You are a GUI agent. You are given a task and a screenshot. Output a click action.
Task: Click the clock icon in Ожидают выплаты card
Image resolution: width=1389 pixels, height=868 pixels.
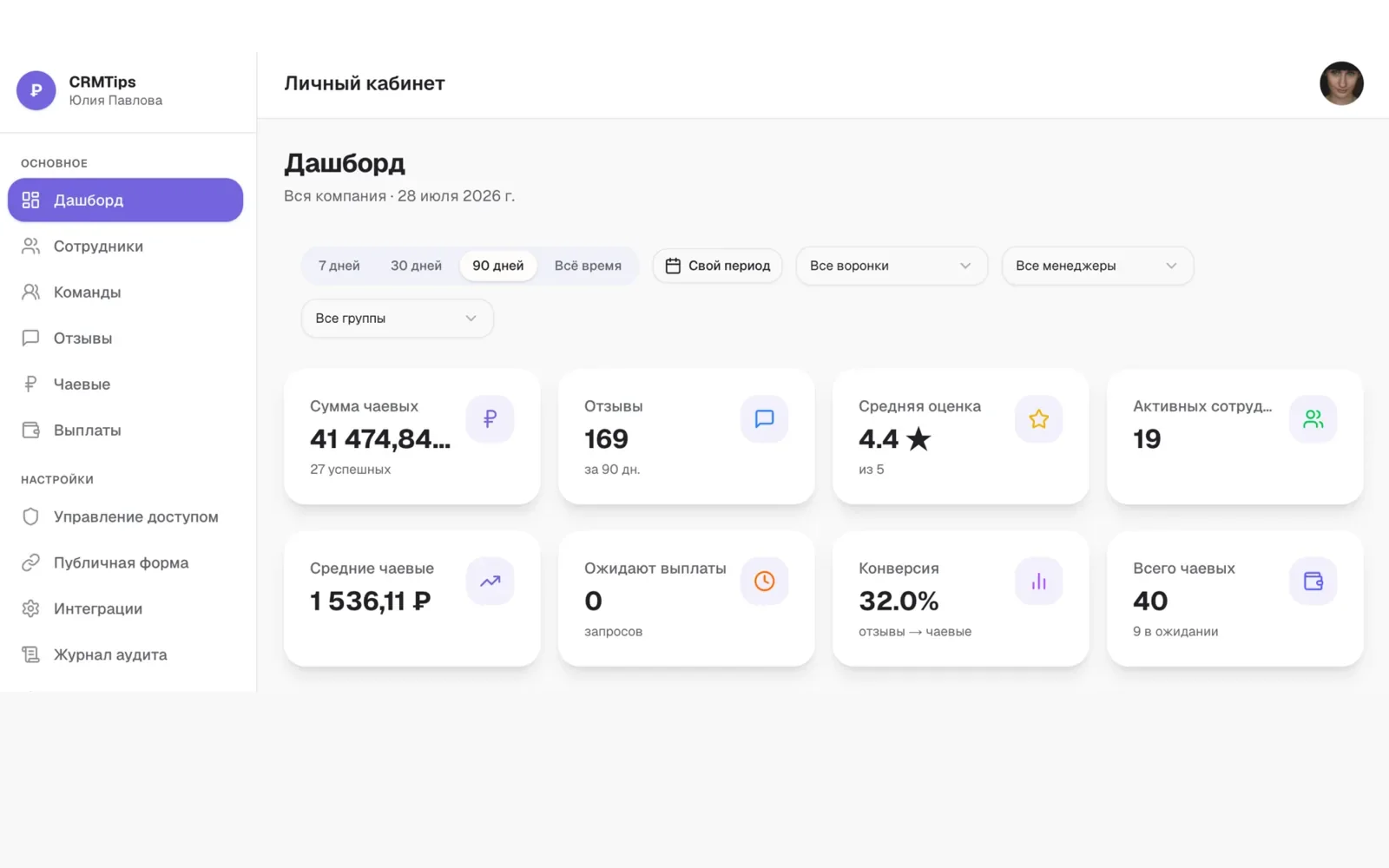(x=764, y=582)
